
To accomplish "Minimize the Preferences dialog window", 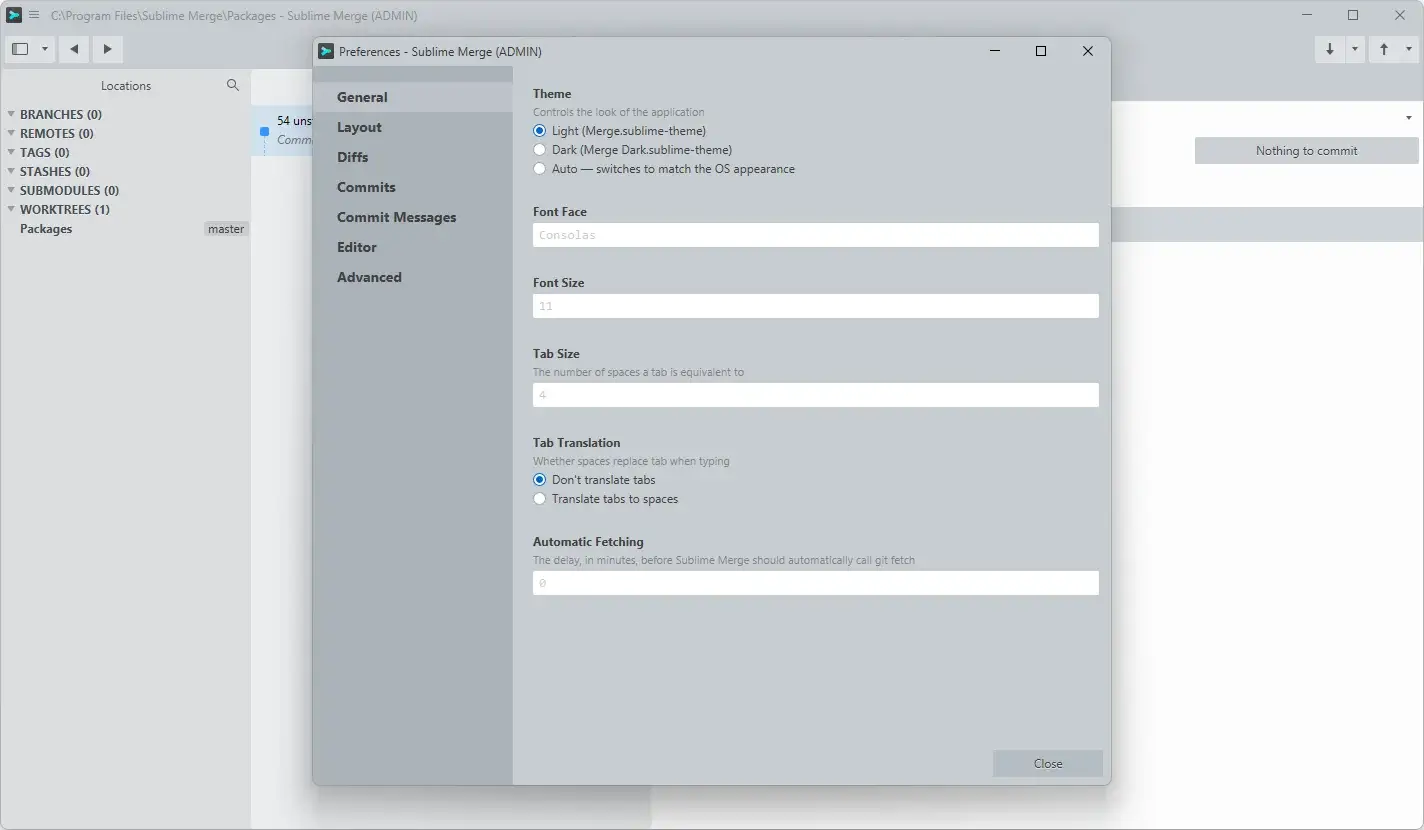I will pos(995,51).
